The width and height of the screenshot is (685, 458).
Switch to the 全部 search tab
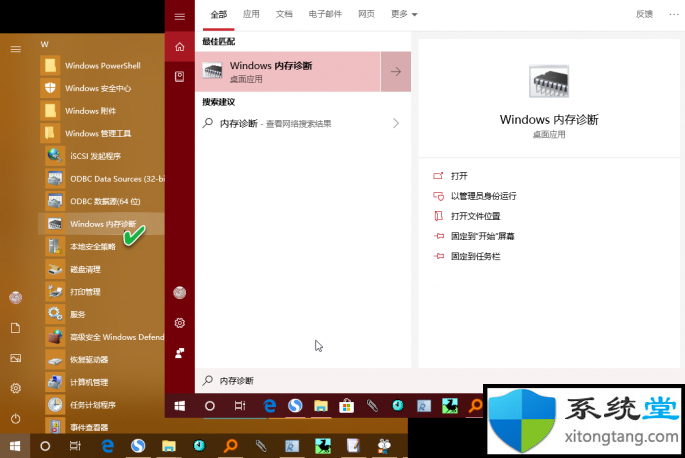[x=218, y=14]
